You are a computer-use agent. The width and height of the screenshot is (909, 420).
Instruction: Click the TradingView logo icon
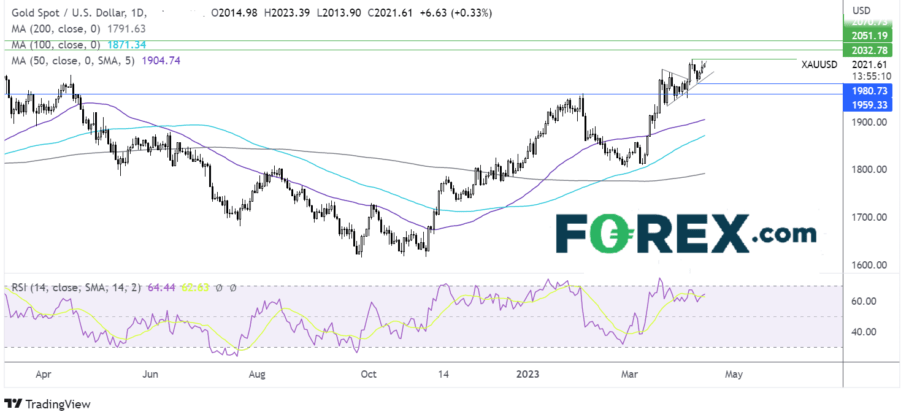(11, 405)
